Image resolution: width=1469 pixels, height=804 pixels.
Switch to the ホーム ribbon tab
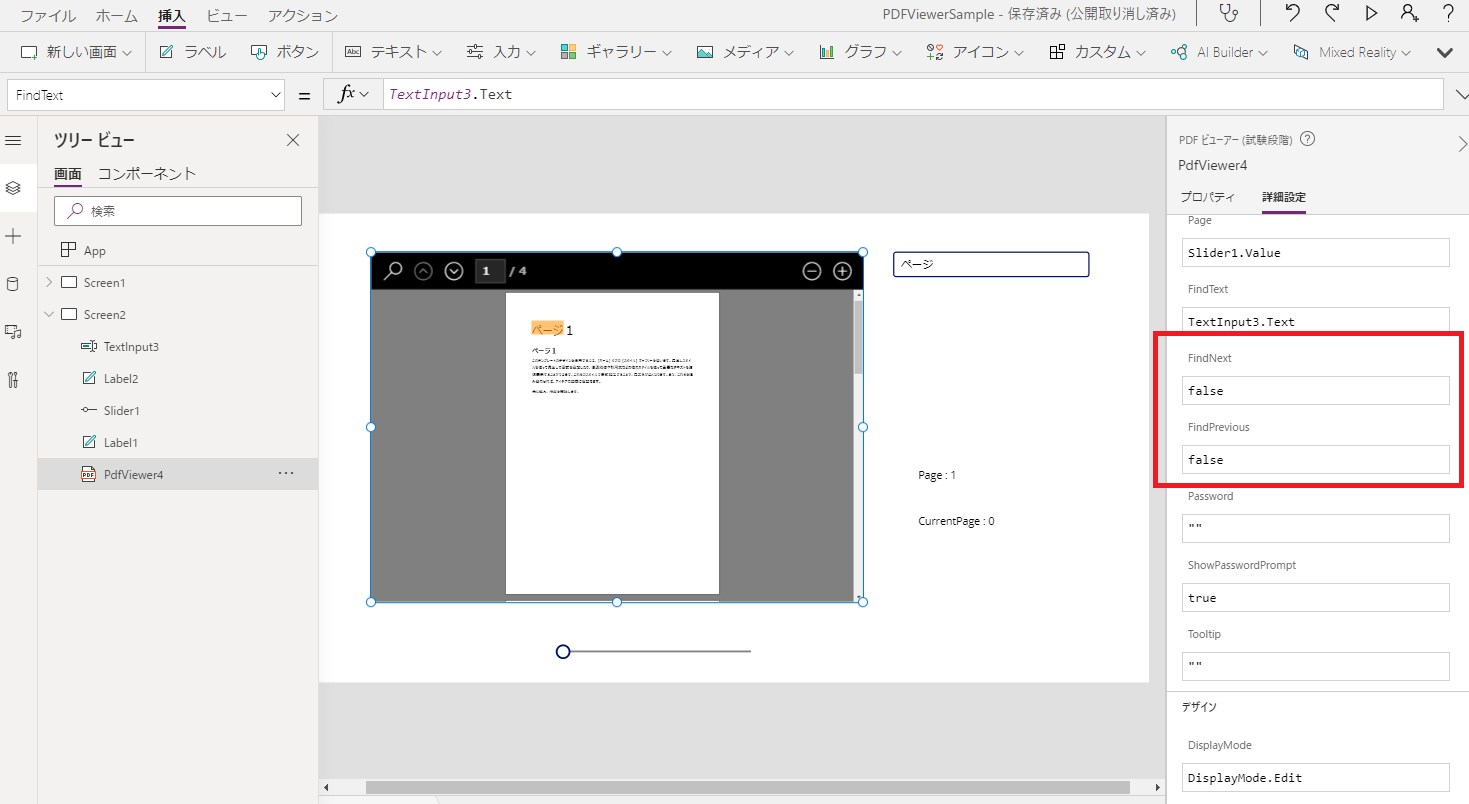tap(116, 15)
